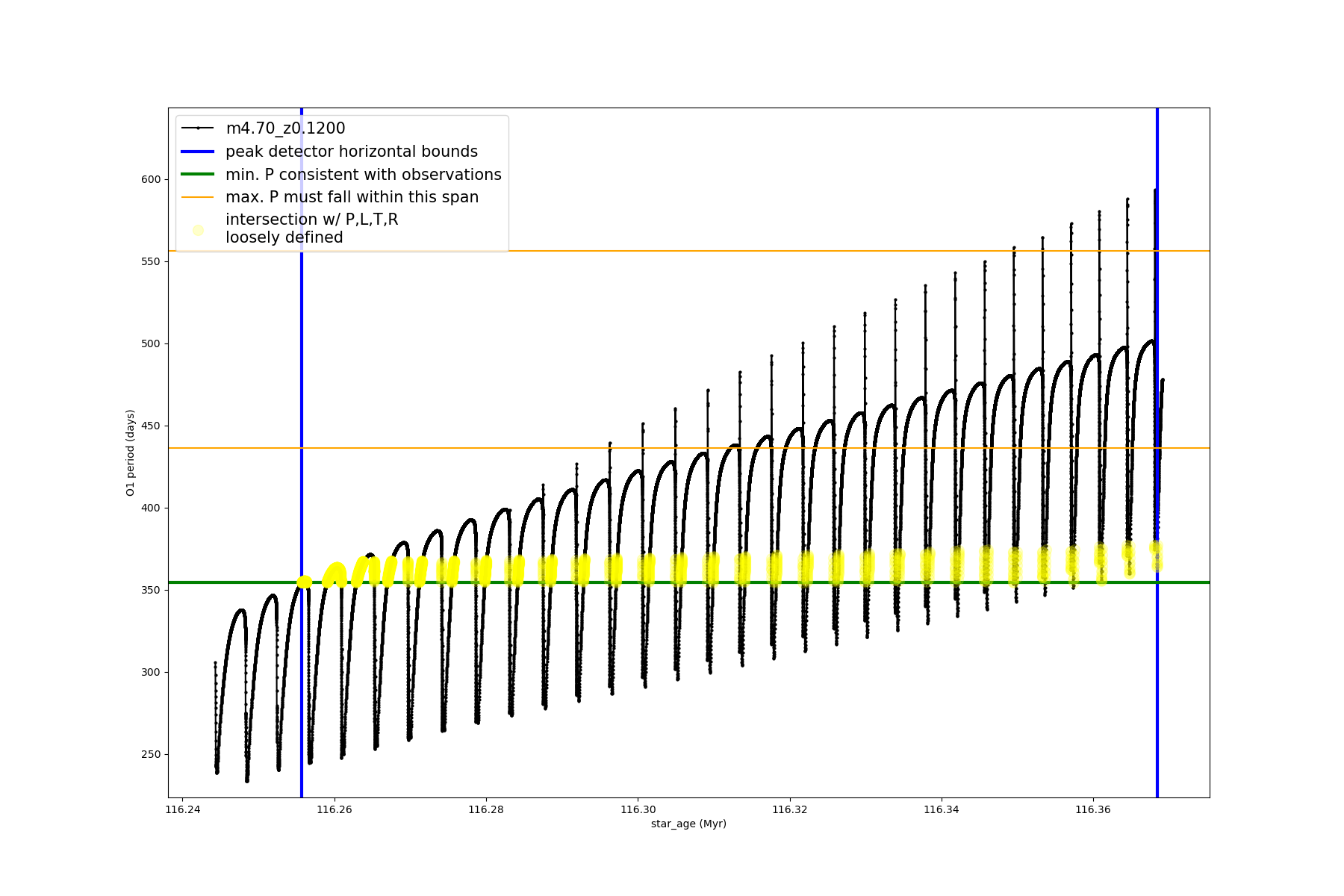Click the 116.30 x-axis tick label
Viewport: 1344px width, 896px height.
point(638,809)
